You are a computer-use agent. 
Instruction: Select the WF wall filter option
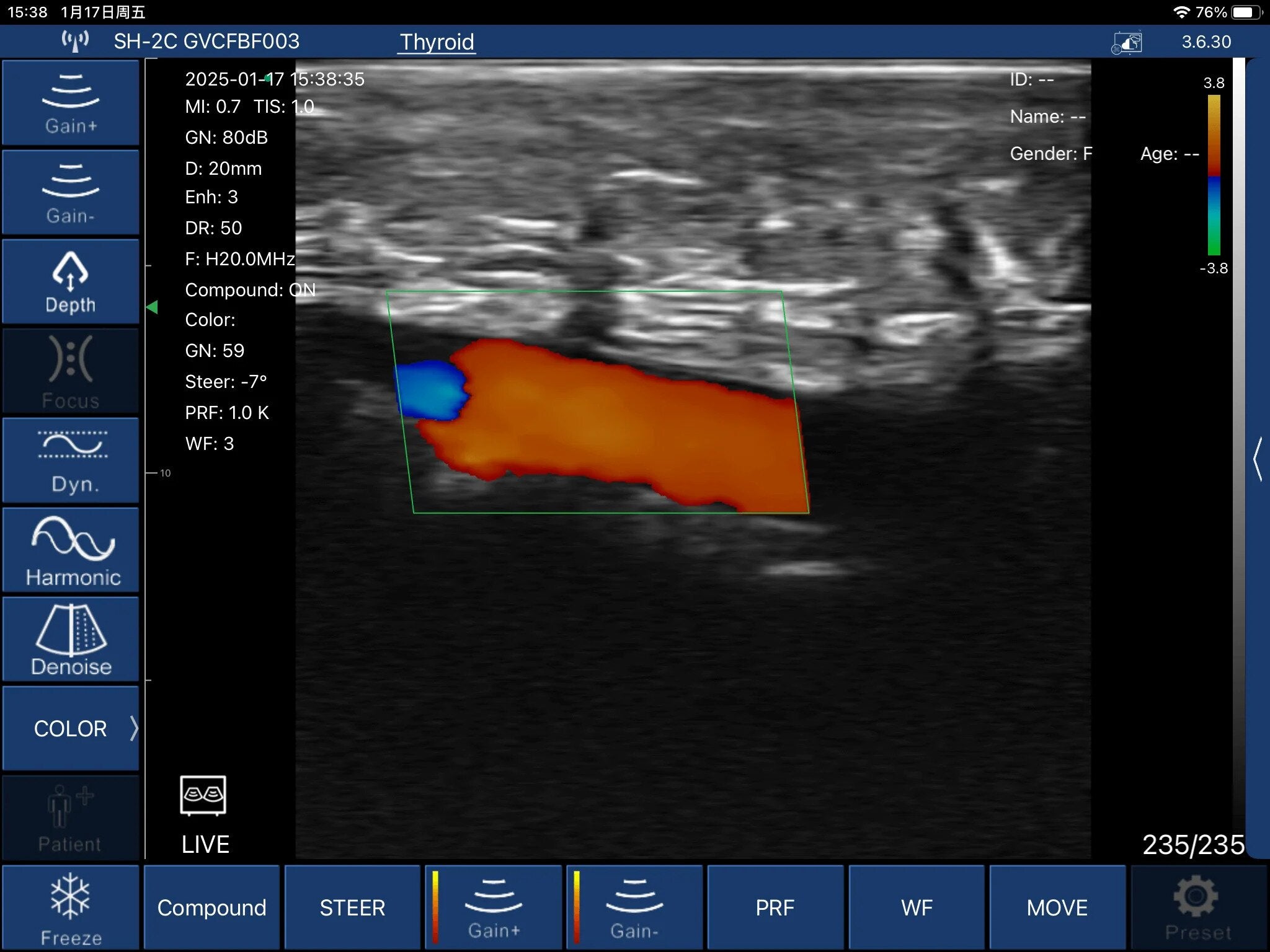916,907
